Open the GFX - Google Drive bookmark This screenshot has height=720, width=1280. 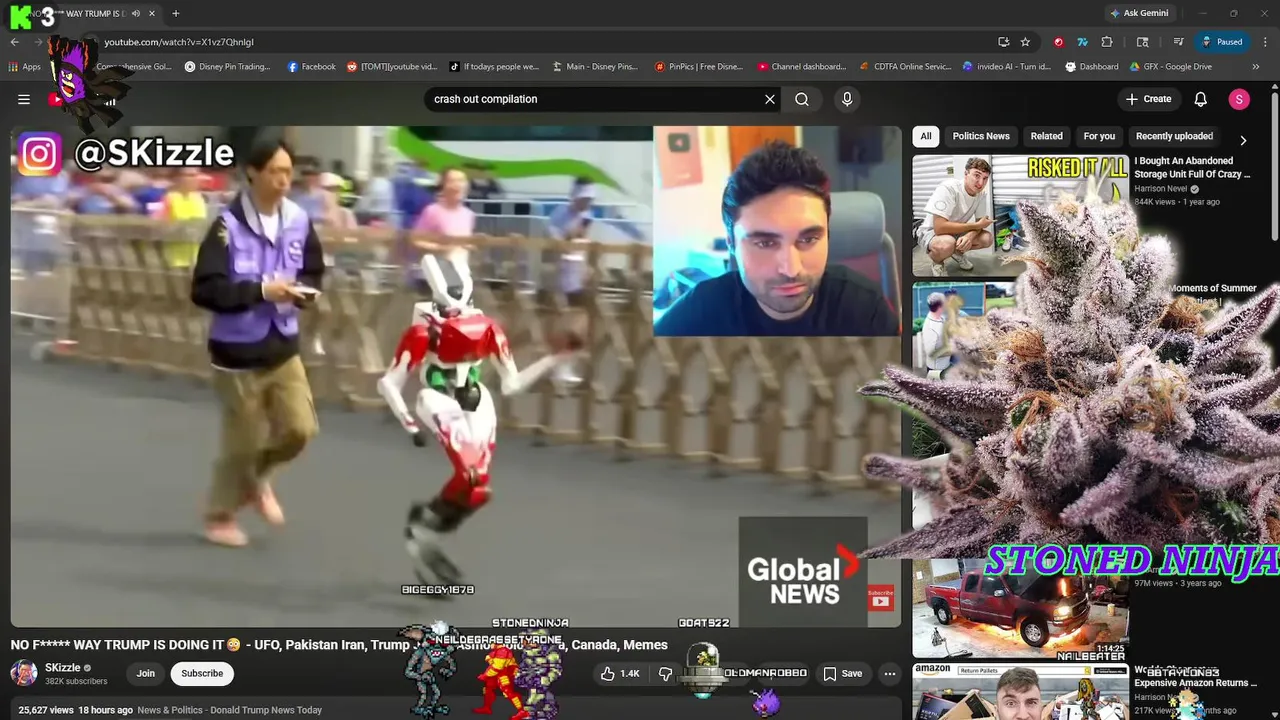click(x=1171, y=67)
